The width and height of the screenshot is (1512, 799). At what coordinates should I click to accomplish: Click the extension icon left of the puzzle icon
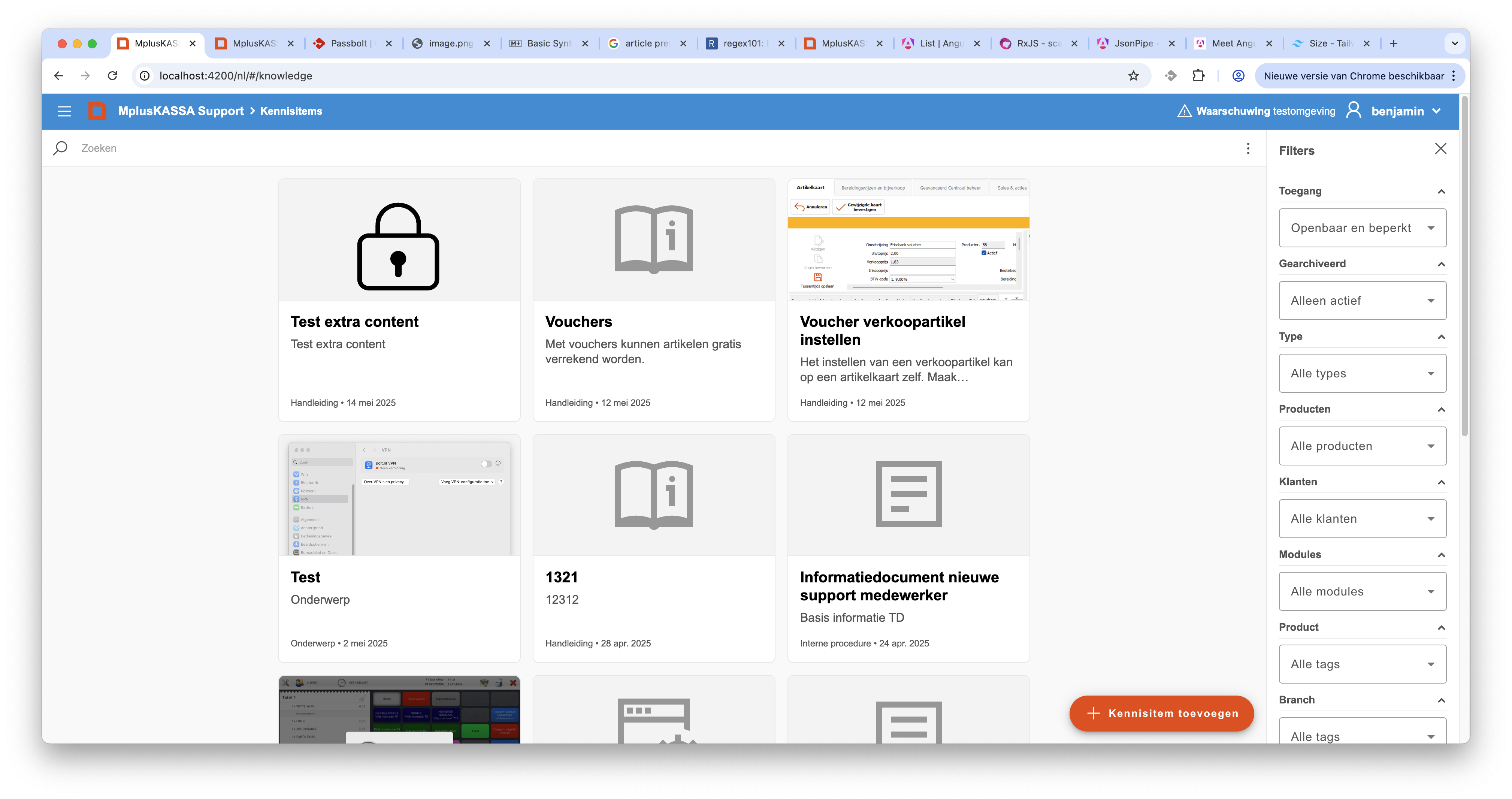point(1170,76)
